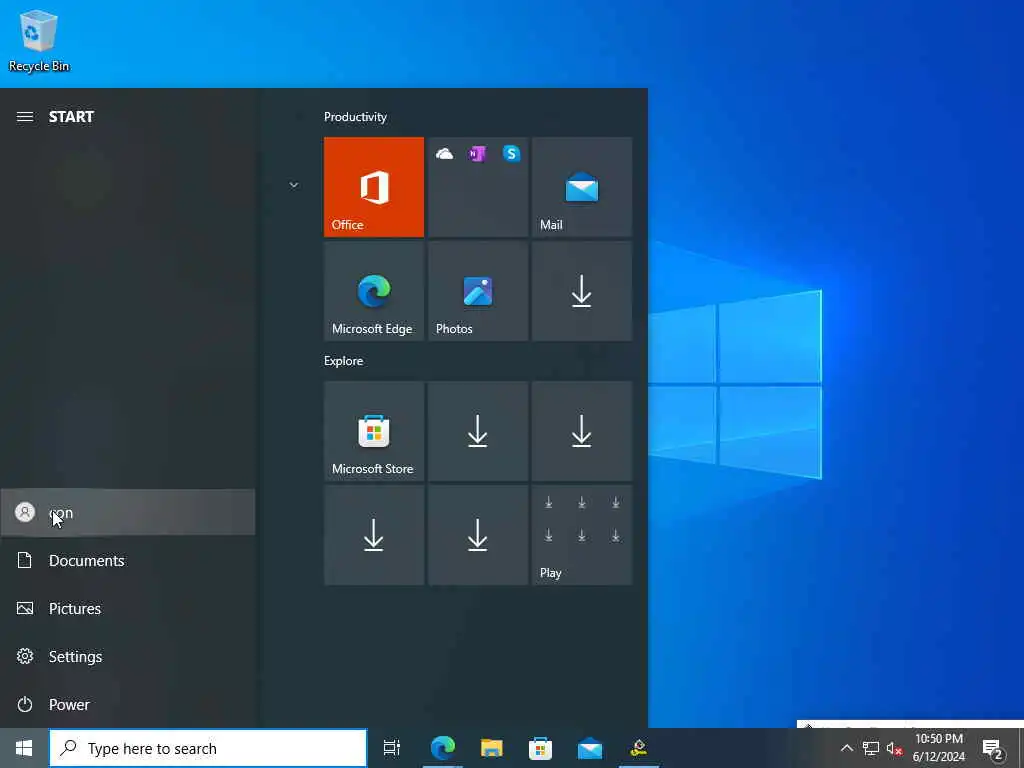Click the muted volume tray icon
The height and width of the screenshot is (768, 1024).
pos(895,748)
